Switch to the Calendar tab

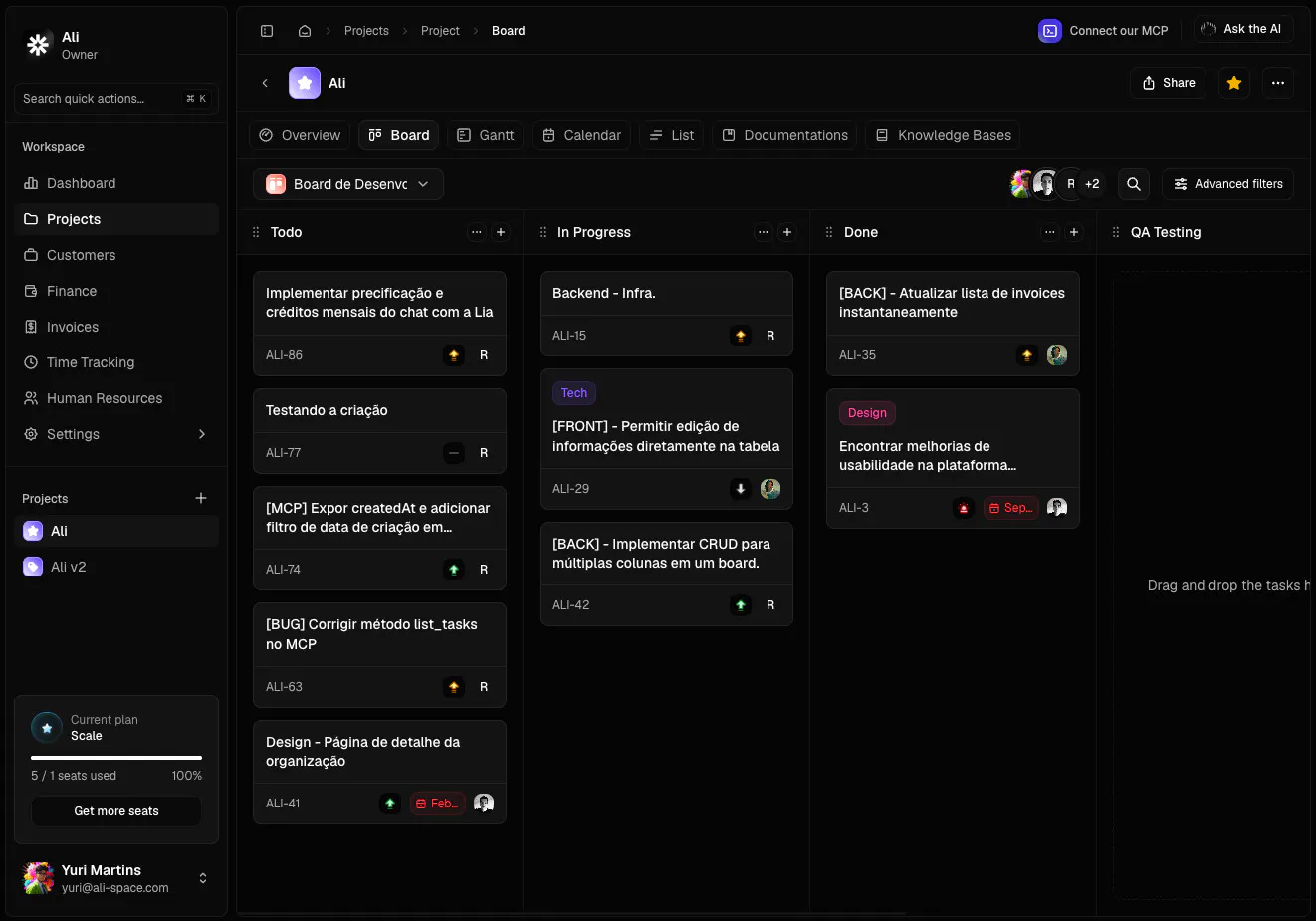pyautogui.click(x=581, y=135)
